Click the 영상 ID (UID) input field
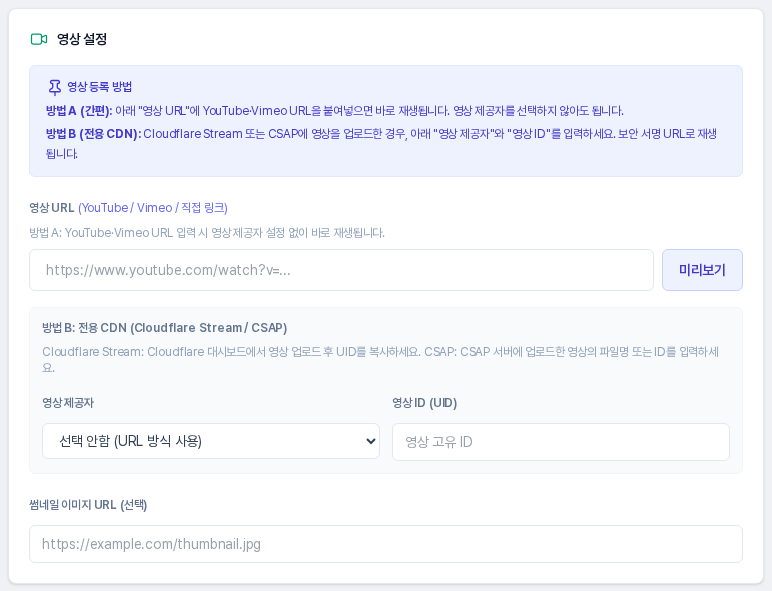Screen dimensions: 772x591 [x=561, y=442]
